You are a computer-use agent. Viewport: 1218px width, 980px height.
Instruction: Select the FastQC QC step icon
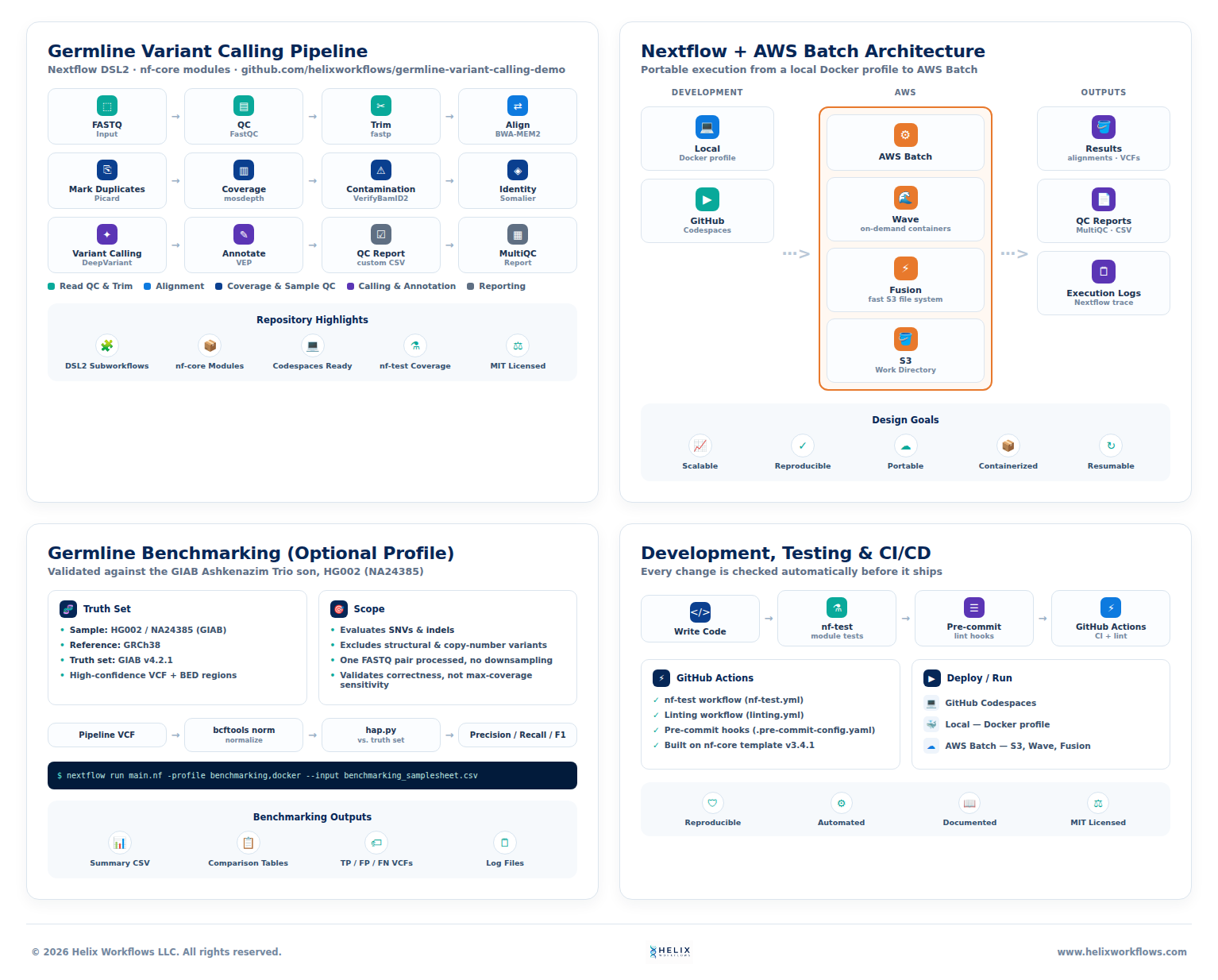point(244,106)
